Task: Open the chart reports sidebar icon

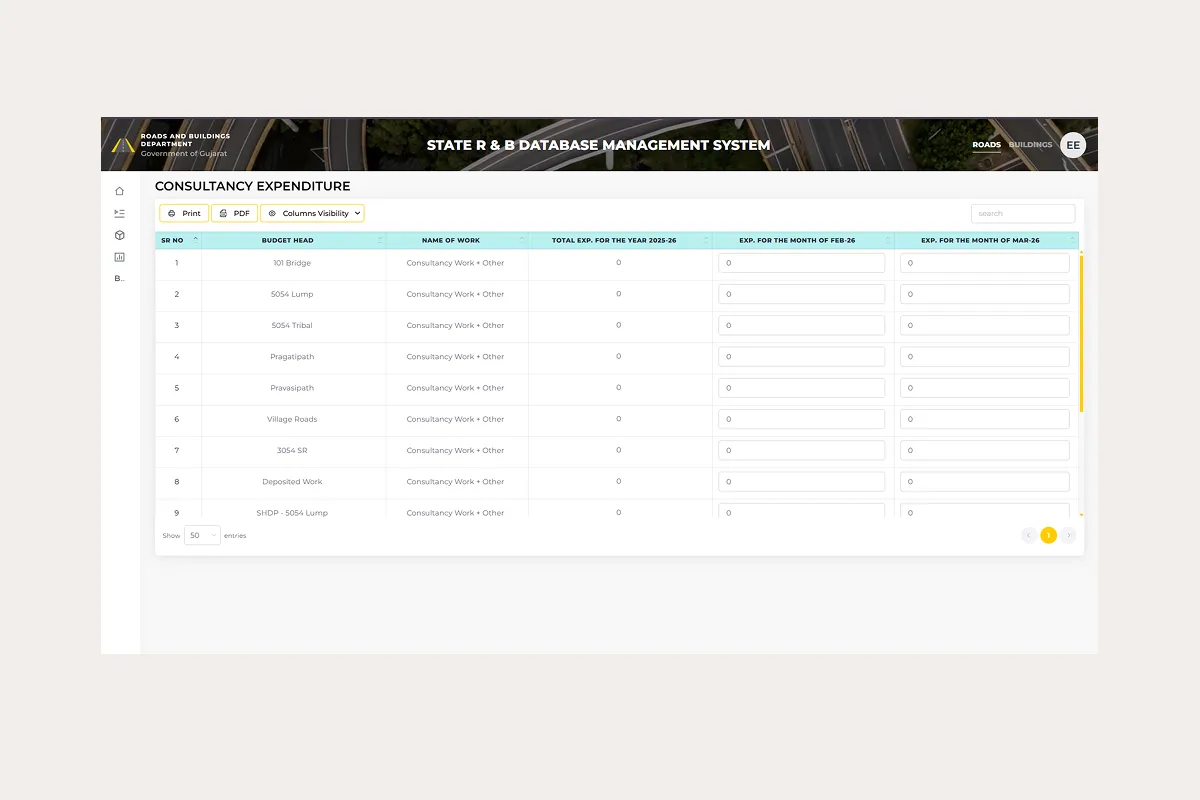Action: tap(119, 257)
